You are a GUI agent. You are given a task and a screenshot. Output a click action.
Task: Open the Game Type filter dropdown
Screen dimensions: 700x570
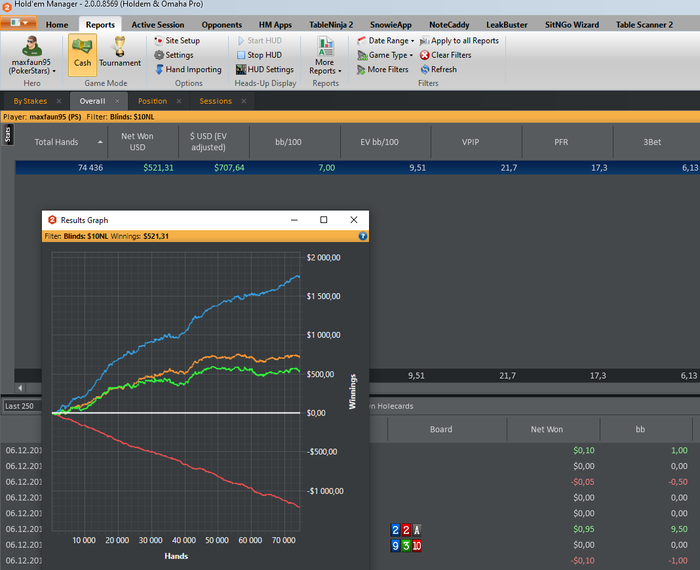point(385,55)
